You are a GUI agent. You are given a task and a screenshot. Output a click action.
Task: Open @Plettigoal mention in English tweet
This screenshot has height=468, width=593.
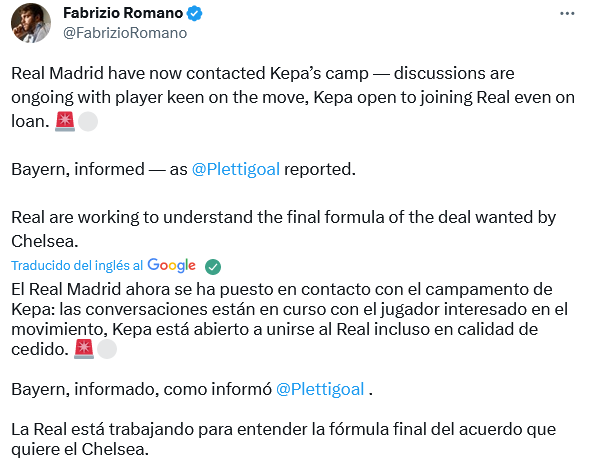click(x=236, y=169)
